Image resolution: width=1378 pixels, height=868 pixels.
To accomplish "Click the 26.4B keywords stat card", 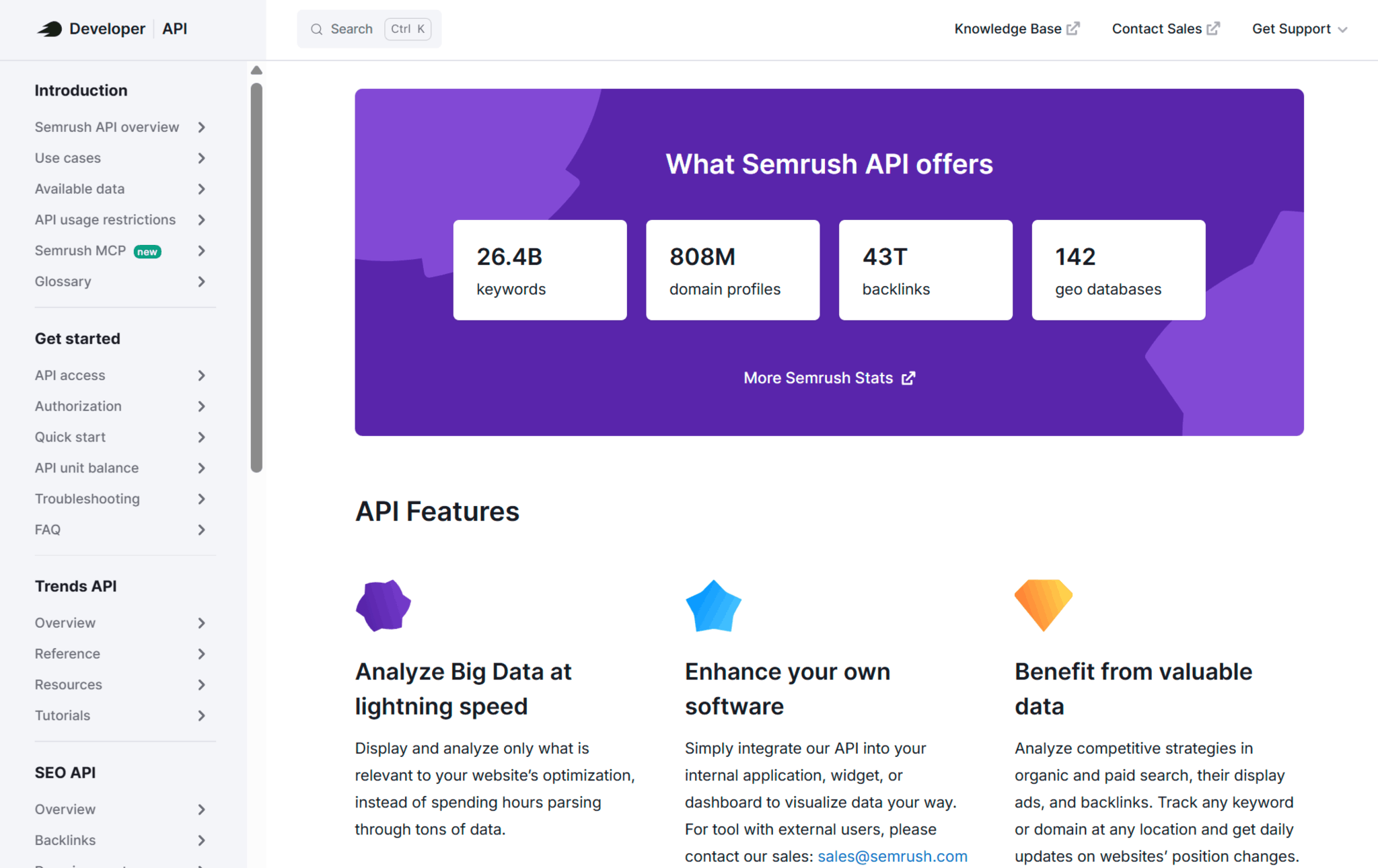I will [x=540, y=270].
